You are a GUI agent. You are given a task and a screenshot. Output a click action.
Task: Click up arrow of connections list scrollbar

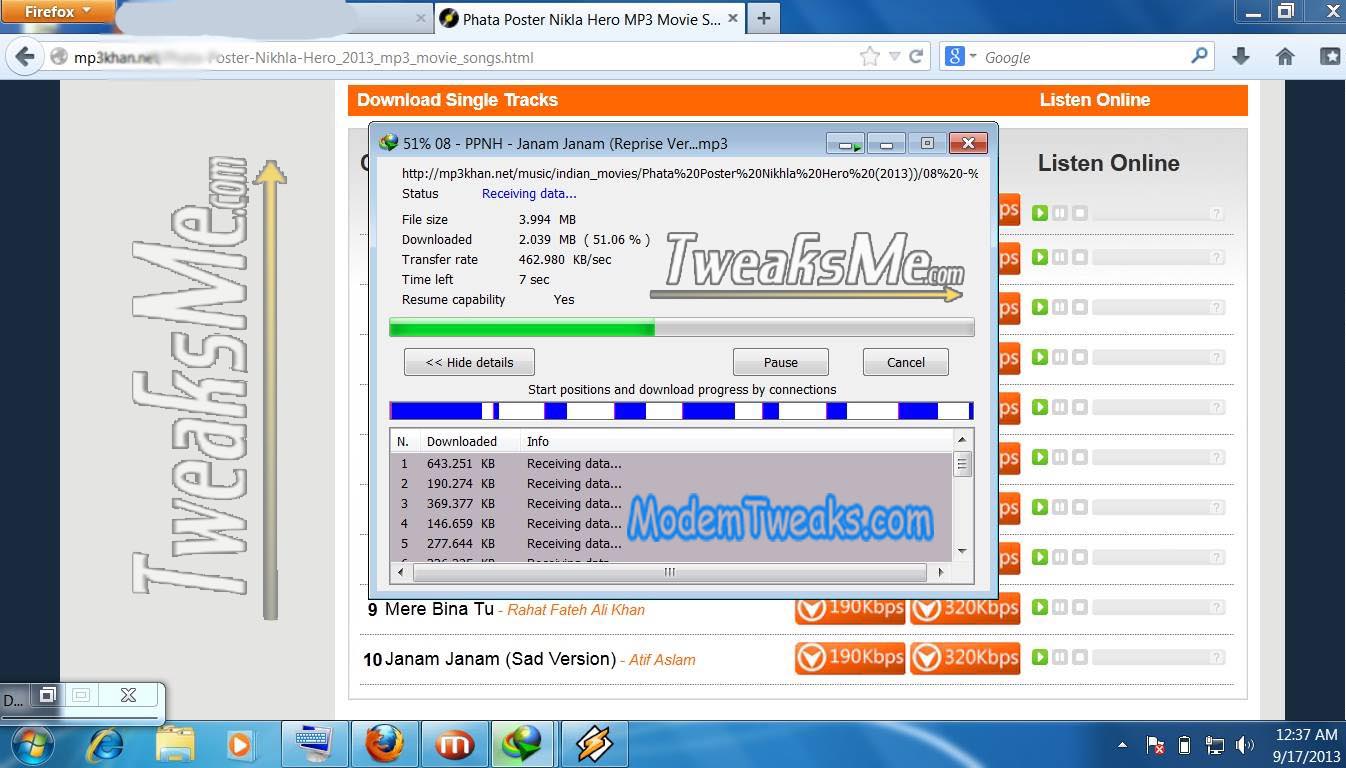point(962,440)
